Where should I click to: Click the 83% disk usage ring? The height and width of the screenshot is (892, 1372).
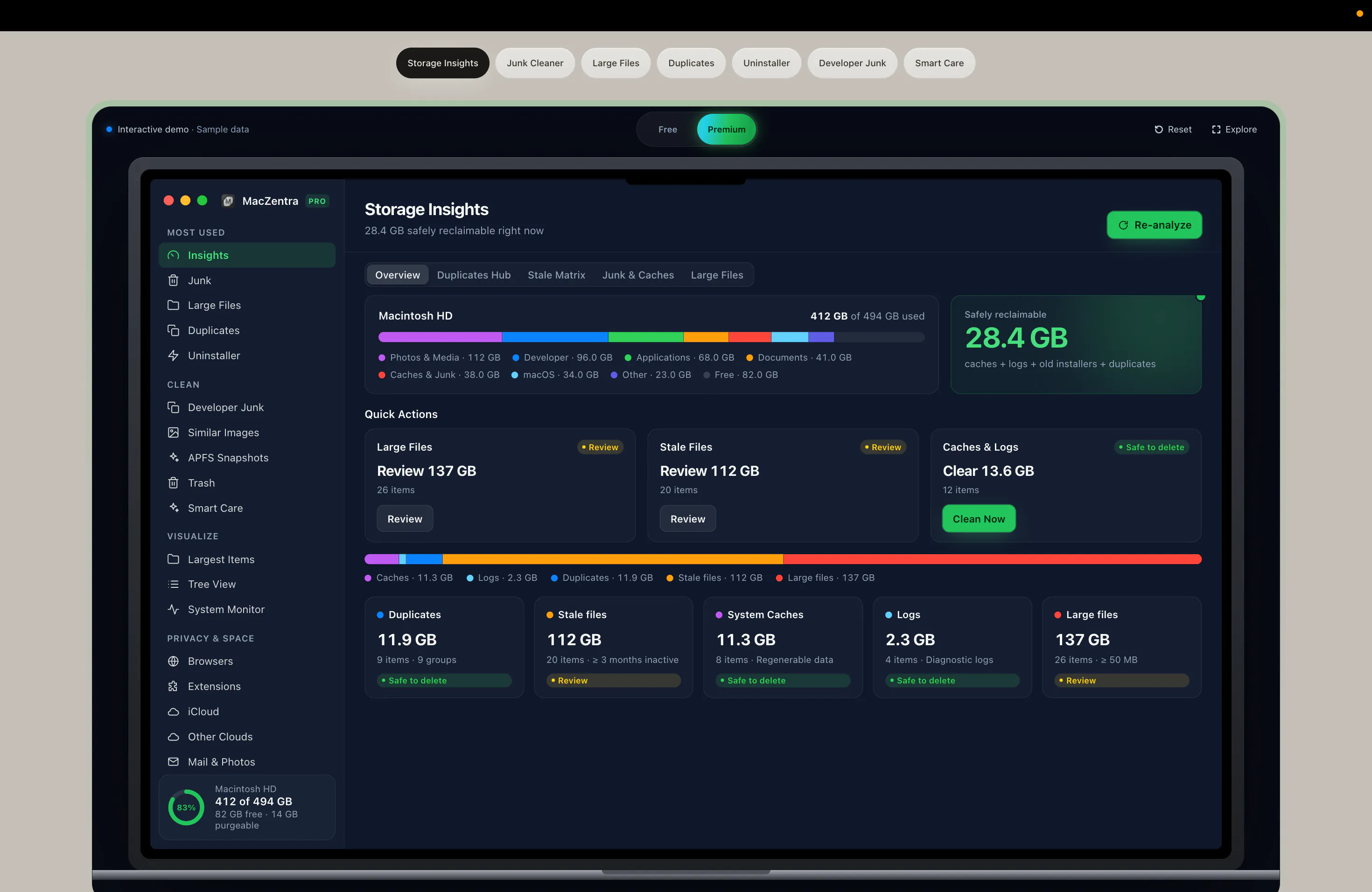(x=186, y=807)
